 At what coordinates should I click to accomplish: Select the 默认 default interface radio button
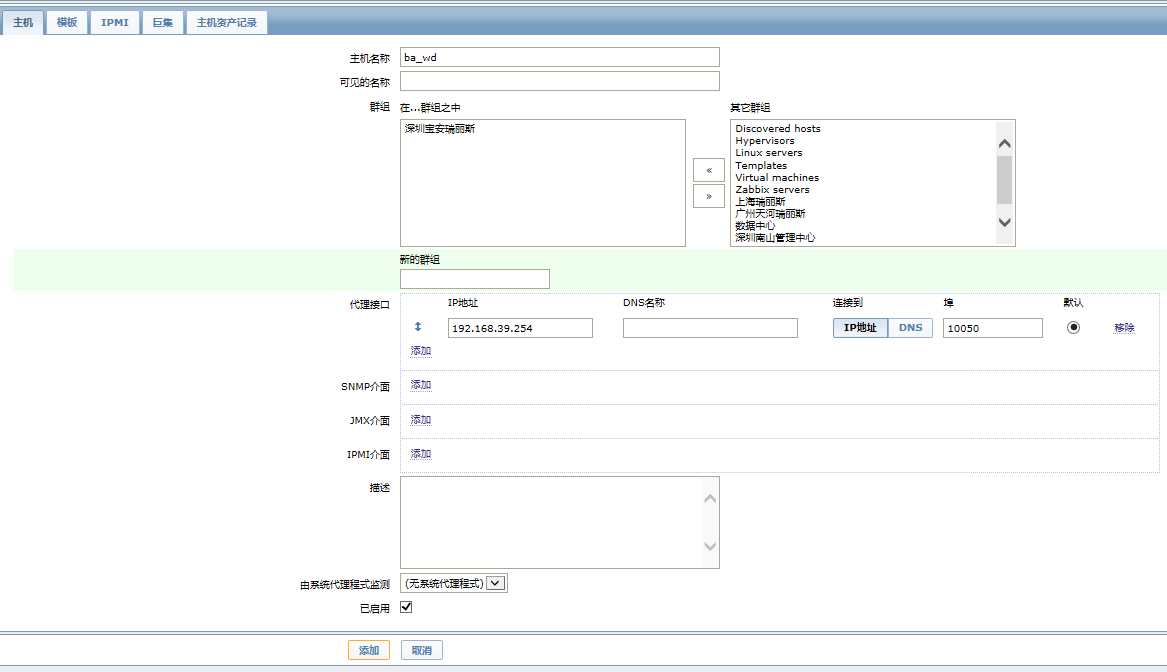1073,327
